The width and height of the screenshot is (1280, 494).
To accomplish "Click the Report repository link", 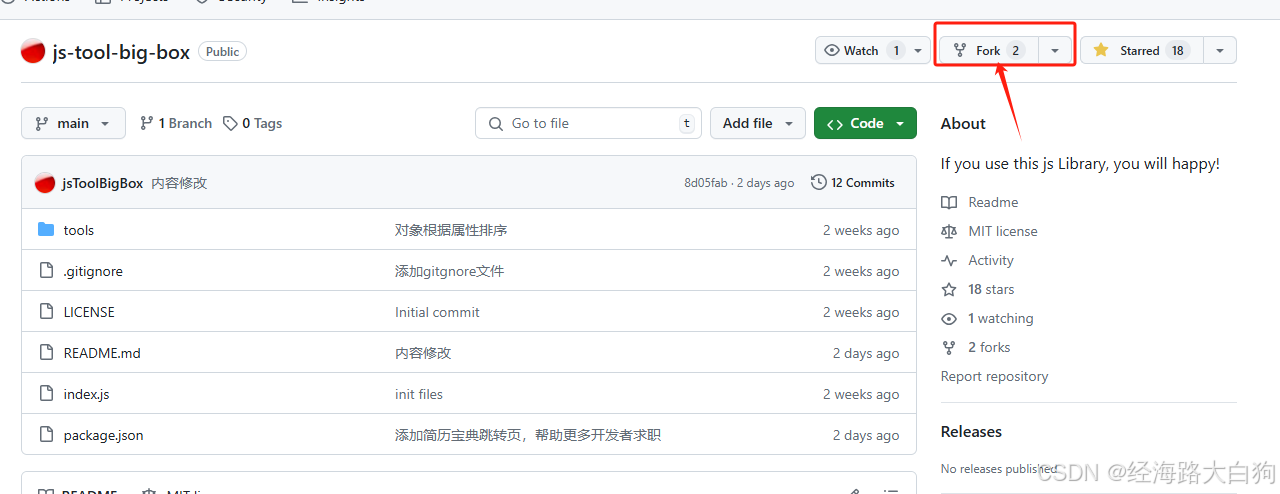I will (995, 376).
